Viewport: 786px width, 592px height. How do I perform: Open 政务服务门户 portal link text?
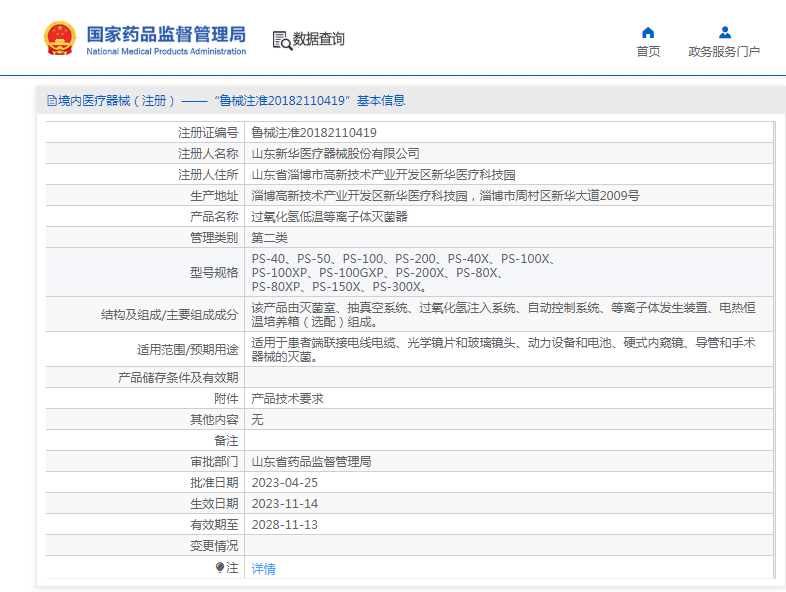[x=724, y=51]
